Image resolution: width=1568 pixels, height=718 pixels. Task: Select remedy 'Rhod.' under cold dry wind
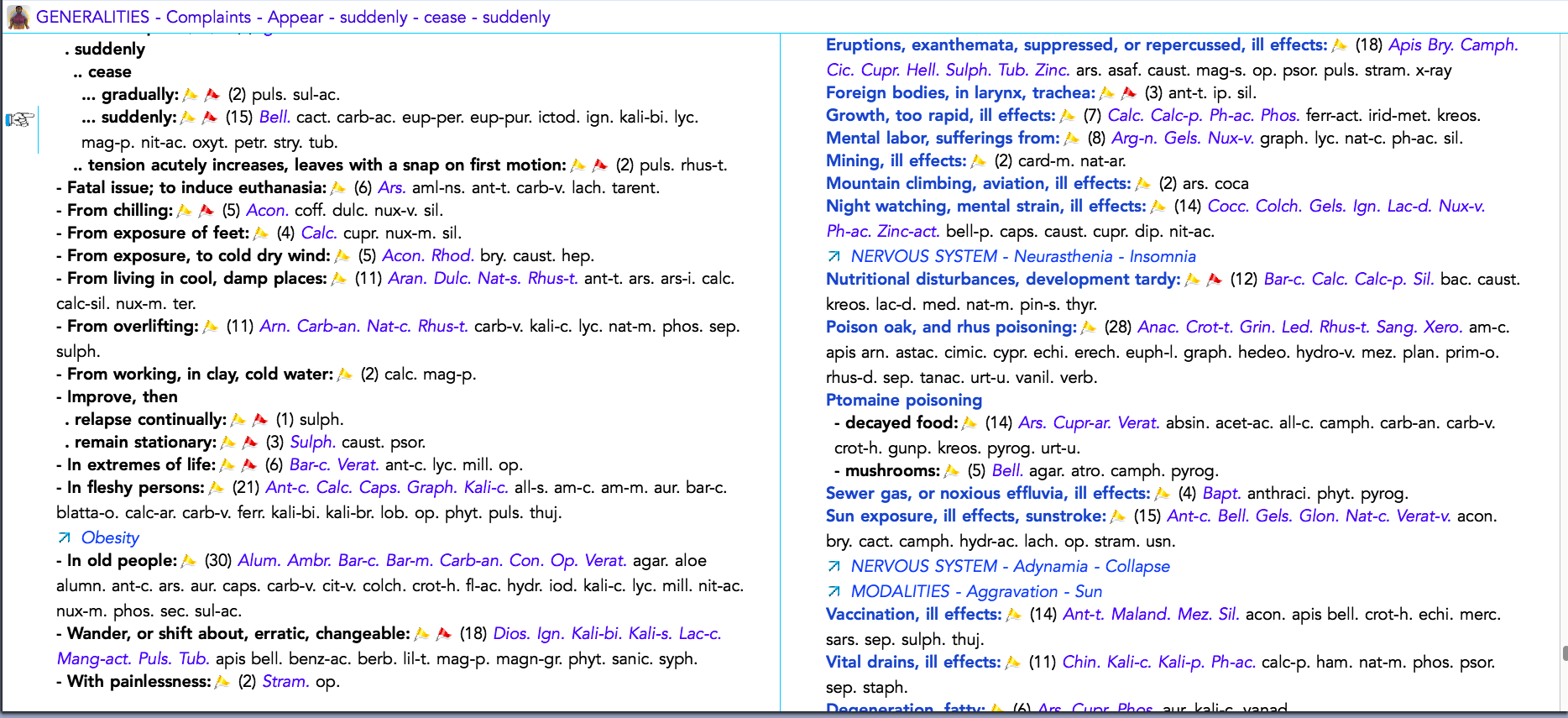(452, 255)
